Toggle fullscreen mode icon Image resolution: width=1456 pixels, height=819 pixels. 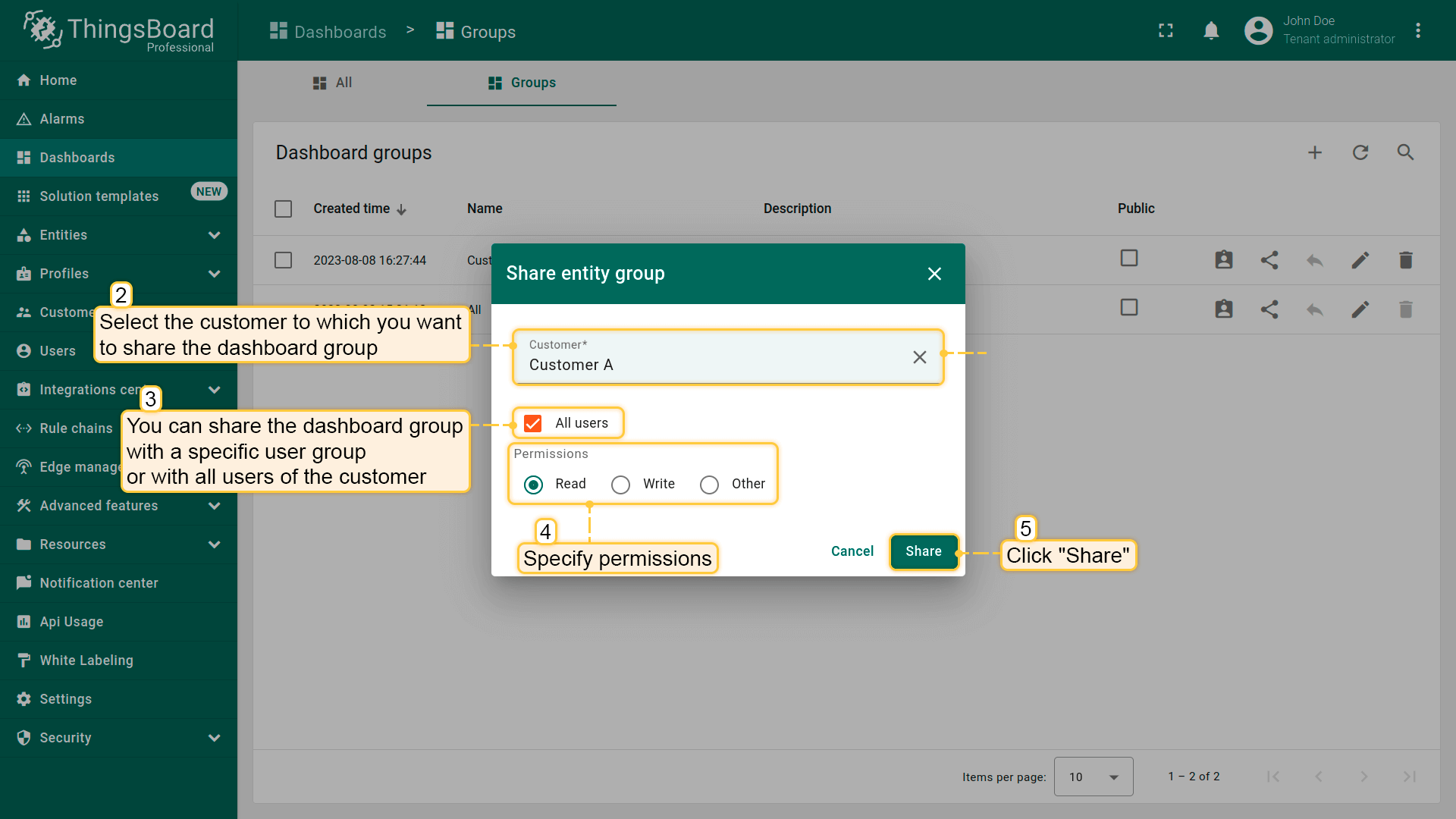click(1166, 31)
